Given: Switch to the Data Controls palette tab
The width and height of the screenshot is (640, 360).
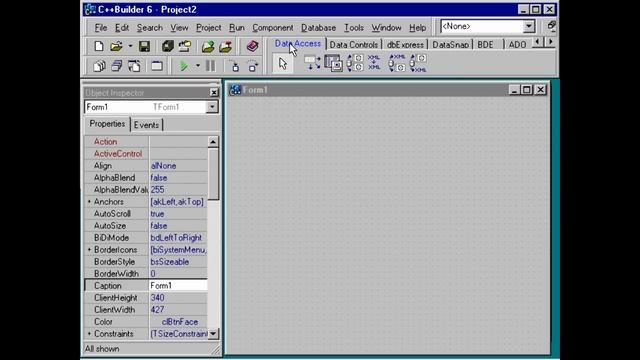Looking at the screenshot, I should click(x=354, y=44).
